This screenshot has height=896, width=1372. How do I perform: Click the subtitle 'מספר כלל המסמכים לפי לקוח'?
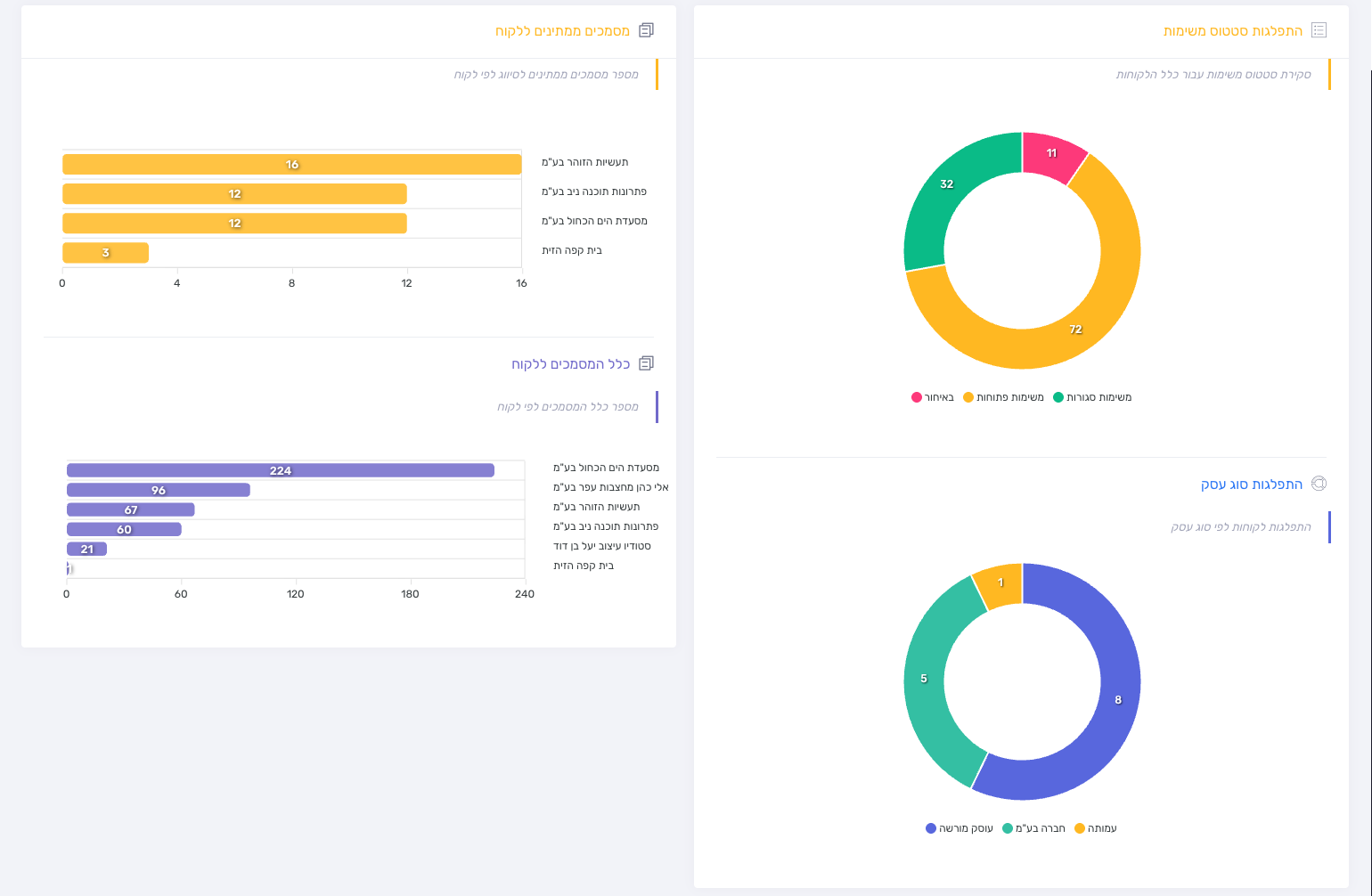tap(568, 407)
